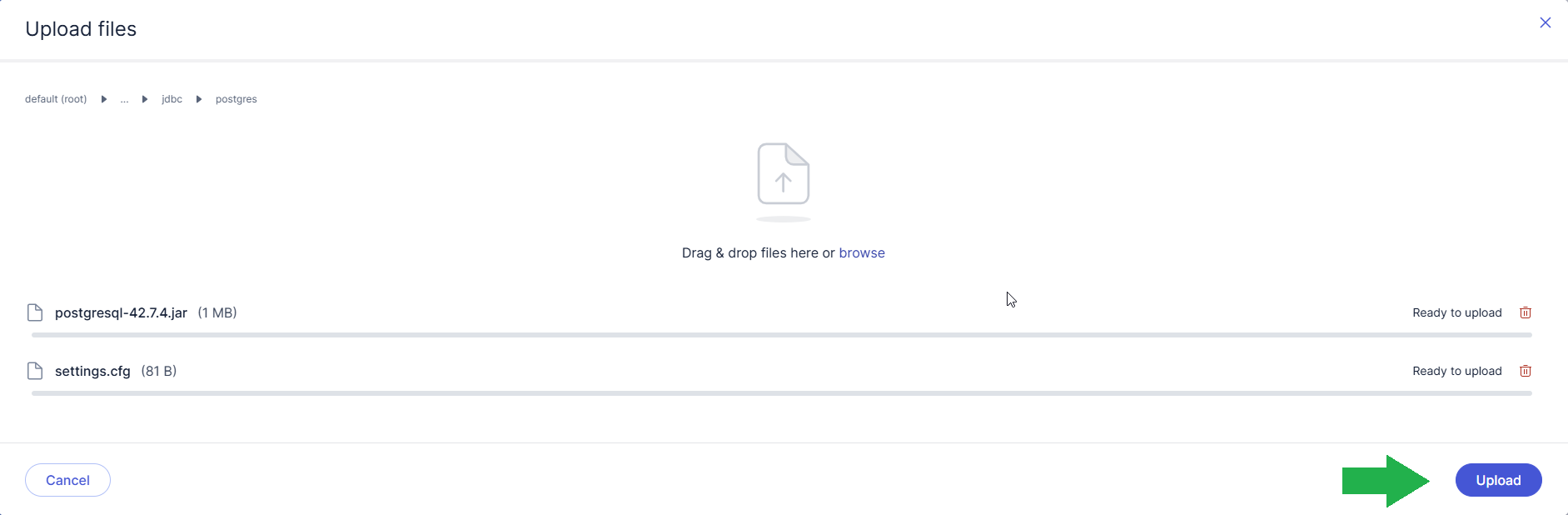
Task: Go to default (root) in breadcrumb
Action: coord(56,99)
